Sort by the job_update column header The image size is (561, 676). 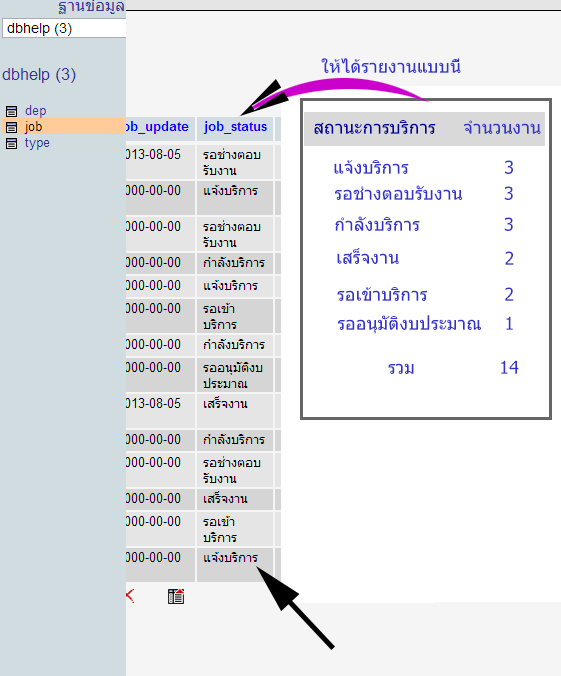click(157, 127)
